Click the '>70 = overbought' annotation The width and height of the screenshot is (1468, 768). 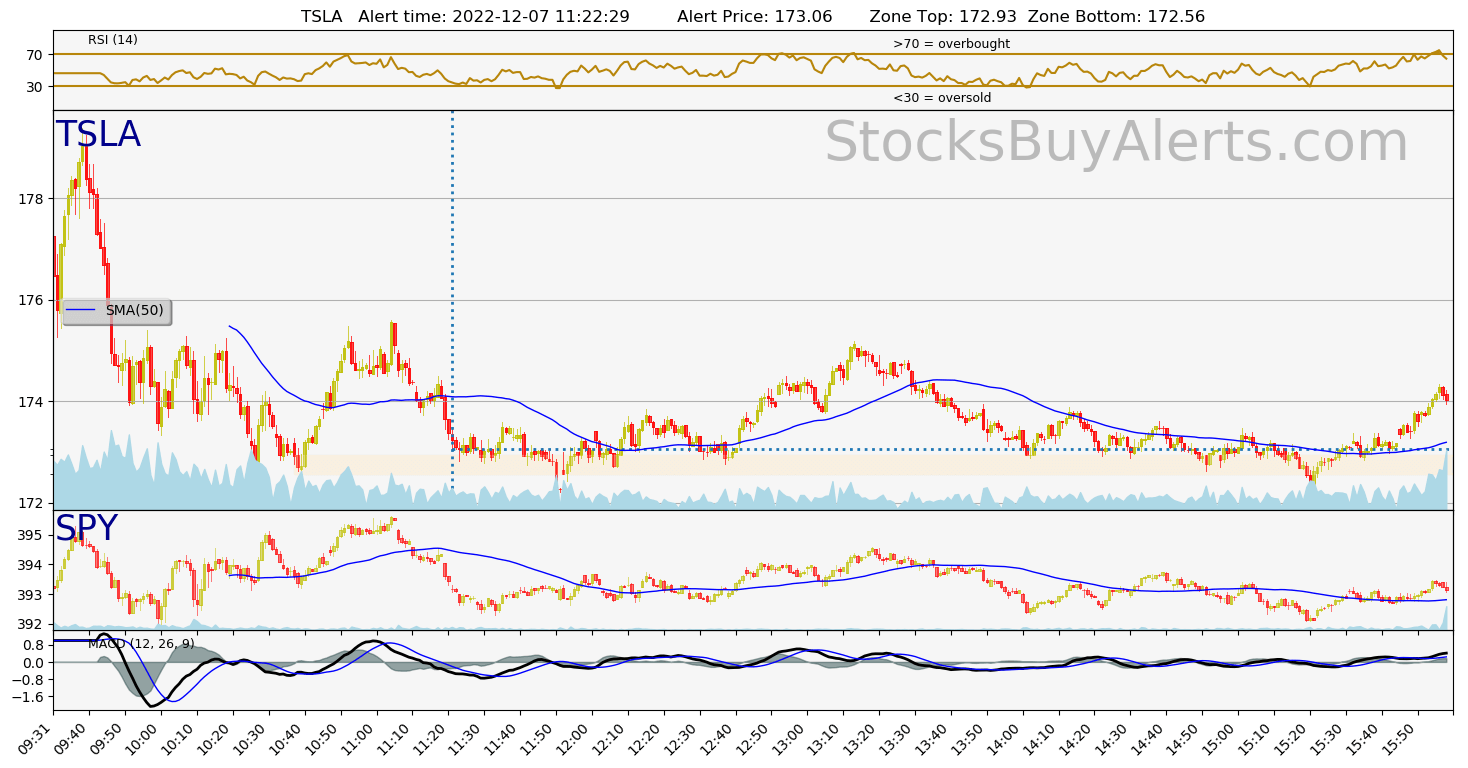[x=951, y=44]
